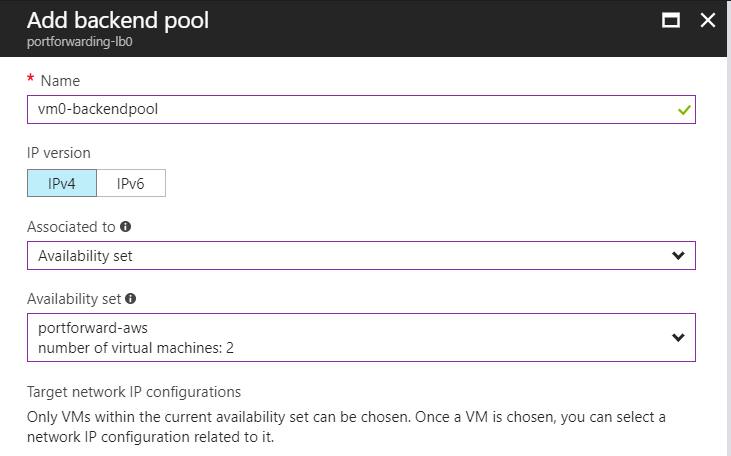
Task: Click the Target network IP configurations heading
Action: [x=134, y=392]
